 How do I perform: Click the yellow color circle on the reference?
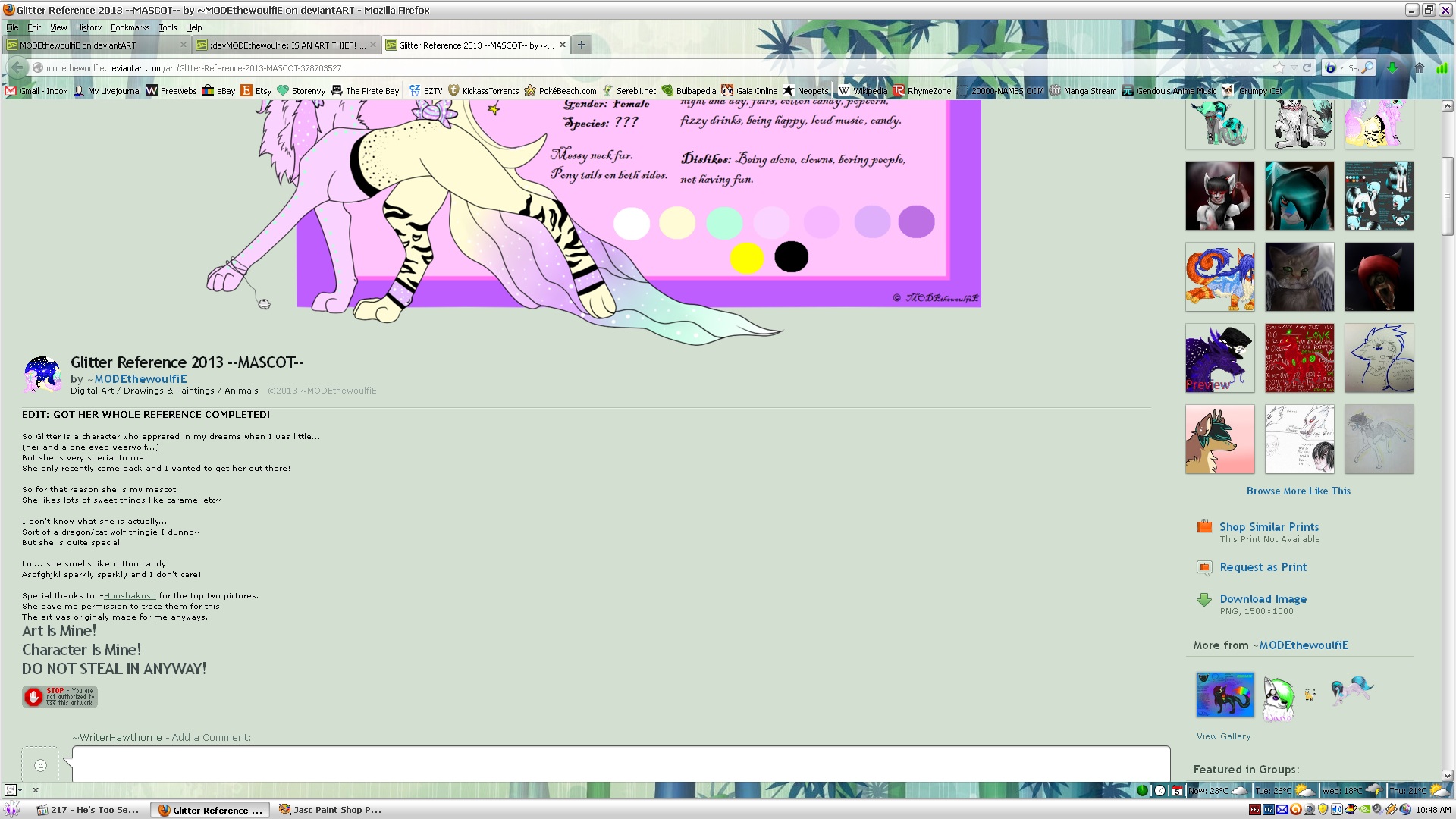click(746, 258)
